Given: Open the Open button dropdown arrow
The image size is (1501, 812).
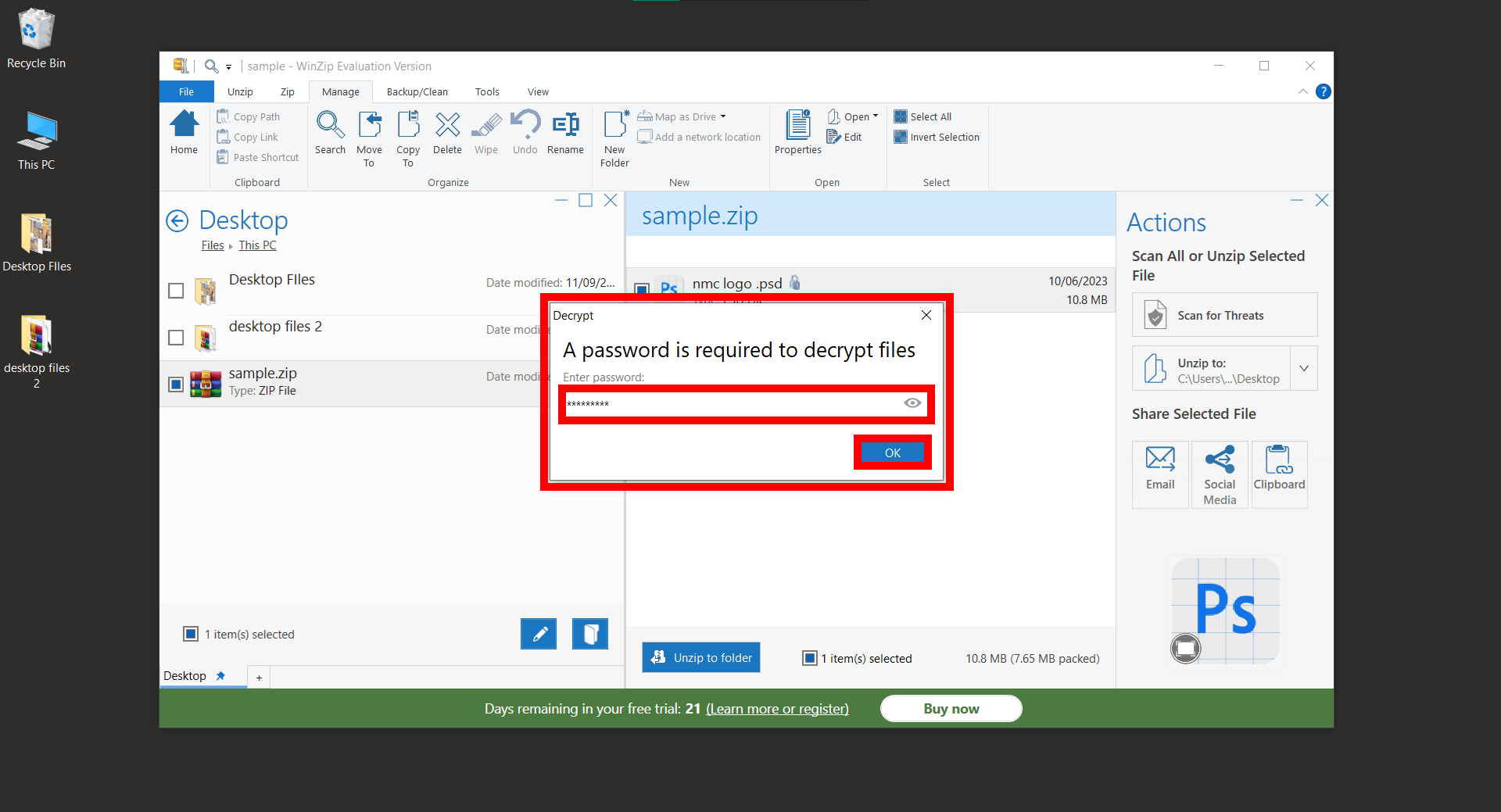Looking at the screenshot, I should pyautogui.click(x=875, y=116).
